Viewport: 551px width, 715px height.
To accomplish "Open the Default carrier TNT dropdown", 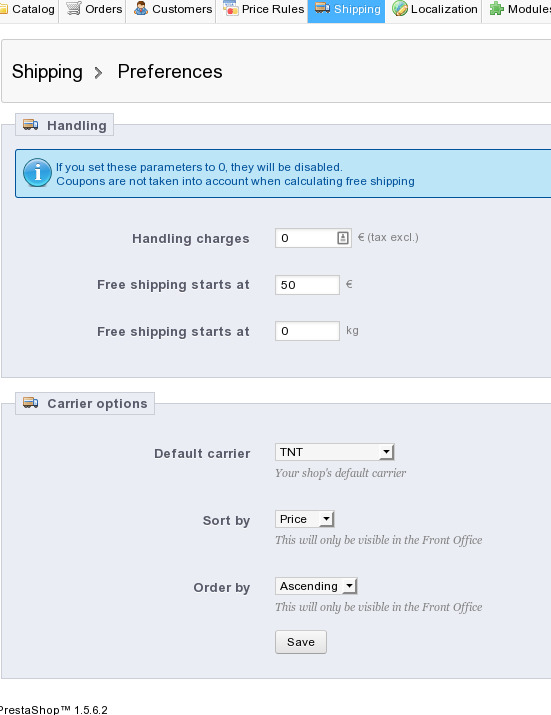I will point(334,452).
